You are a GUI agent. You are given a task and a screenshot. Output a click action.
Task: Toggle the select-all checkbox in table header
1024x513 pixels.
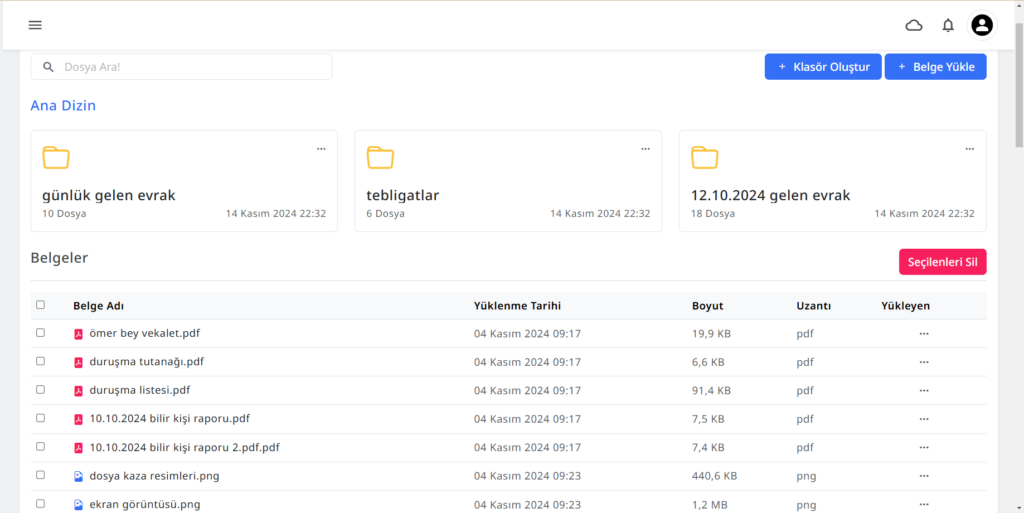pos(41,305)
